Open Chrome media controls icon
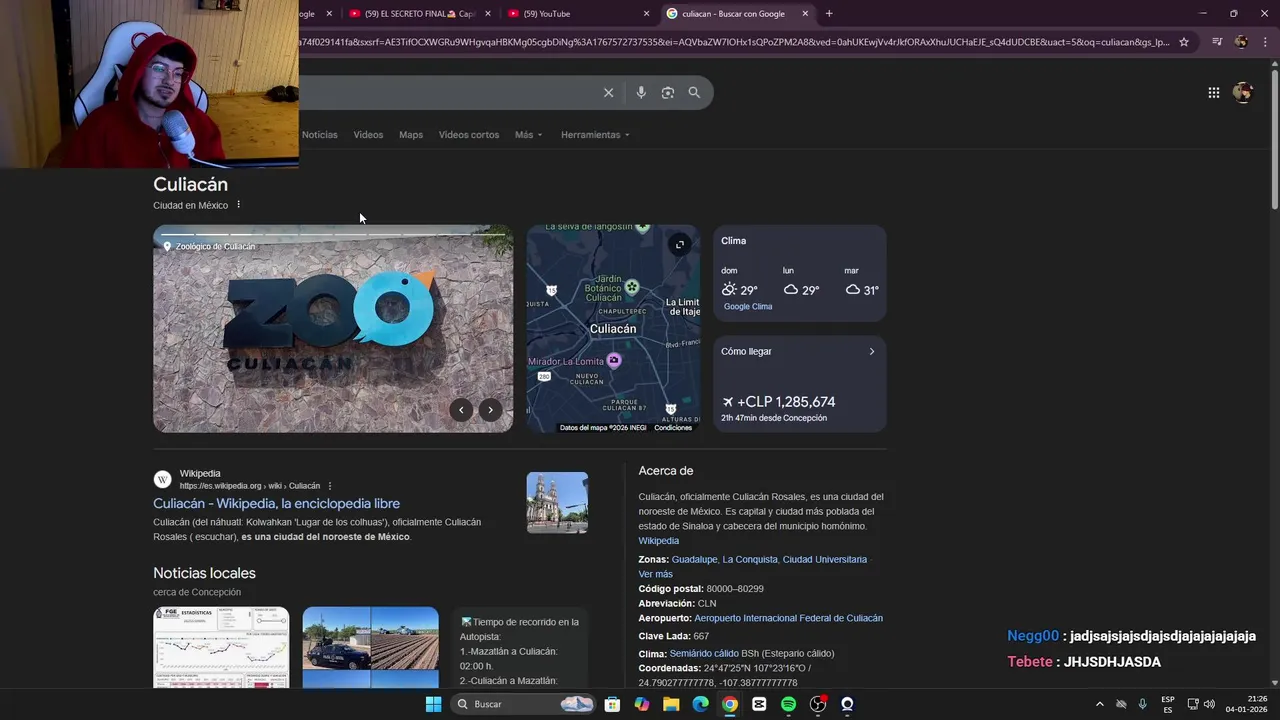The height and width of the screenshot is (720, 1280). point(1217,42)
